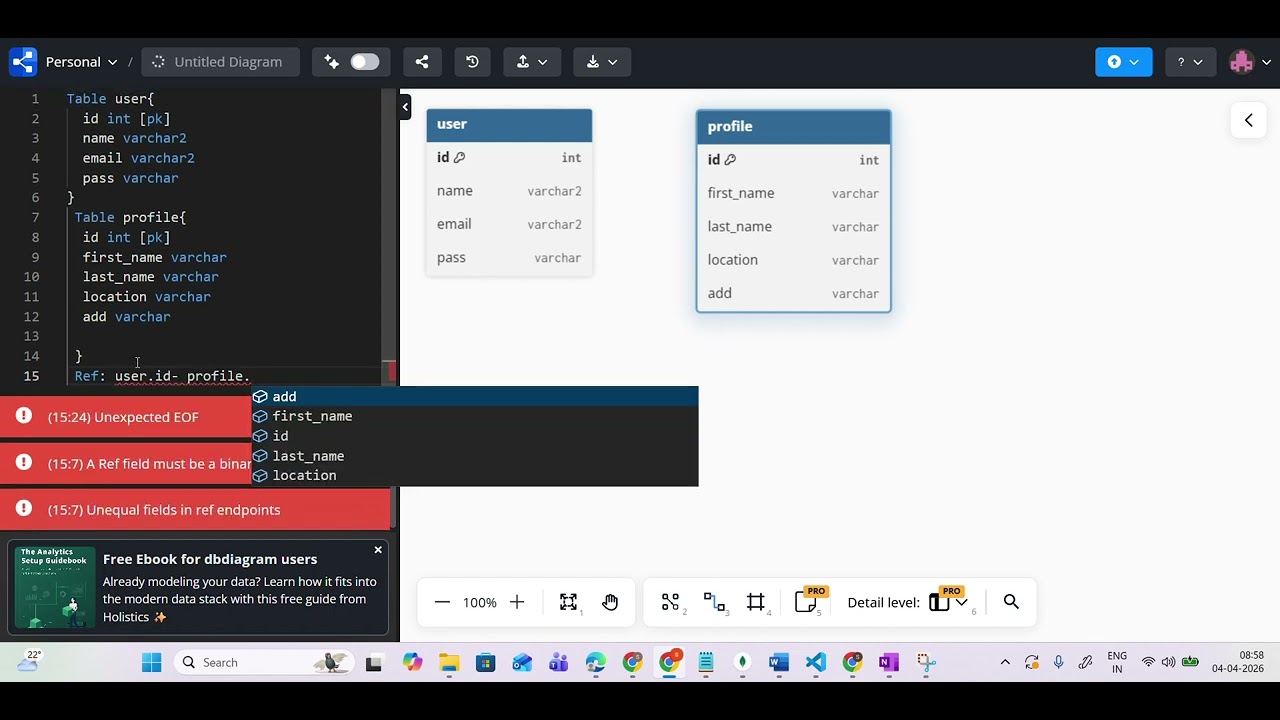Open Word from taskbar

coord(779,662)
